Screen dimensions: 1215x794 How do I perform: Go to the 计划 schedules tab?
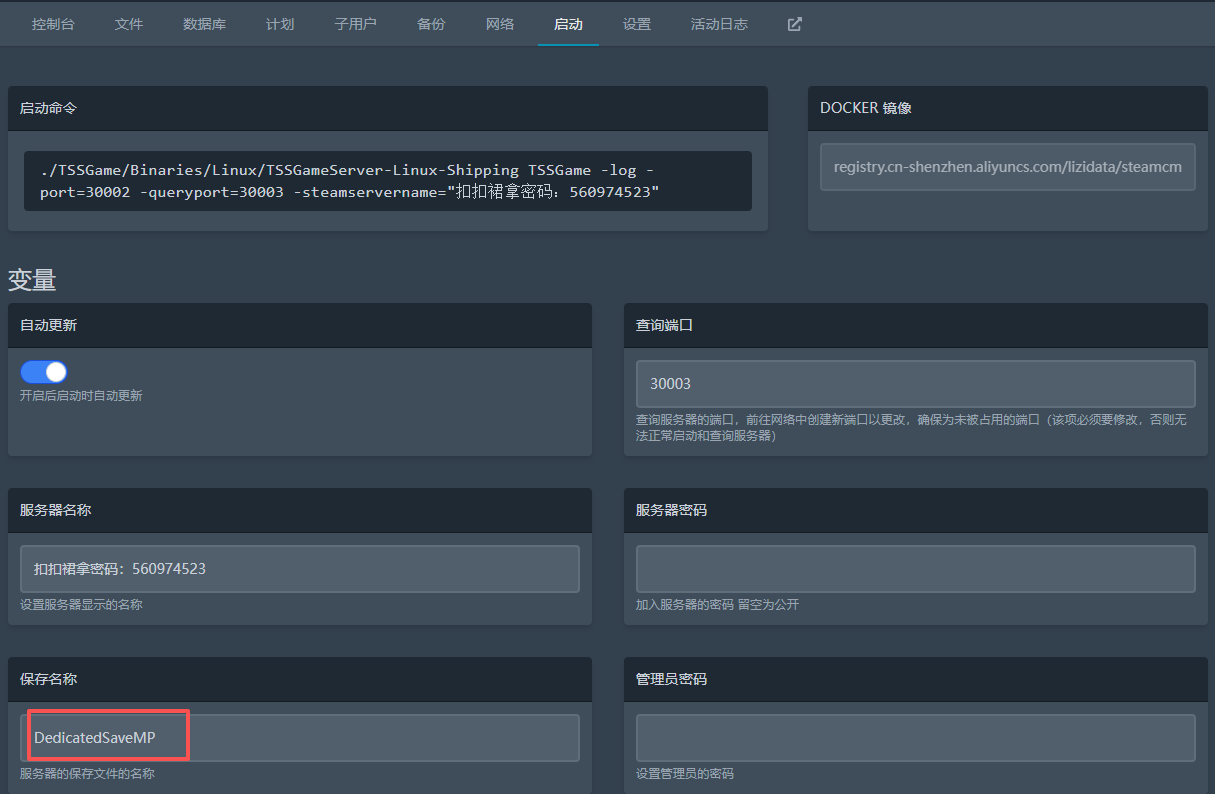pos(280,24)
